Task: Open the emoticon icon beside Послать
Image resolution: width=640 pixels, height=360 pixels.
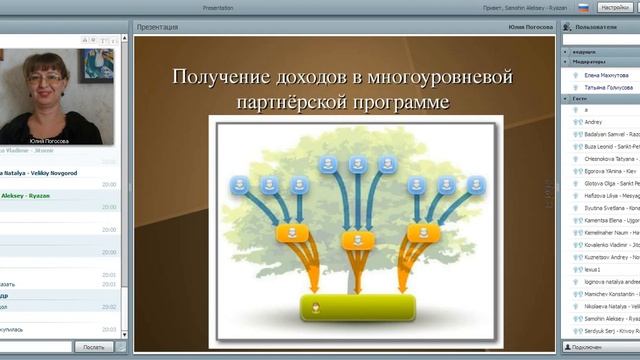Action: click(x=121, y=347)
